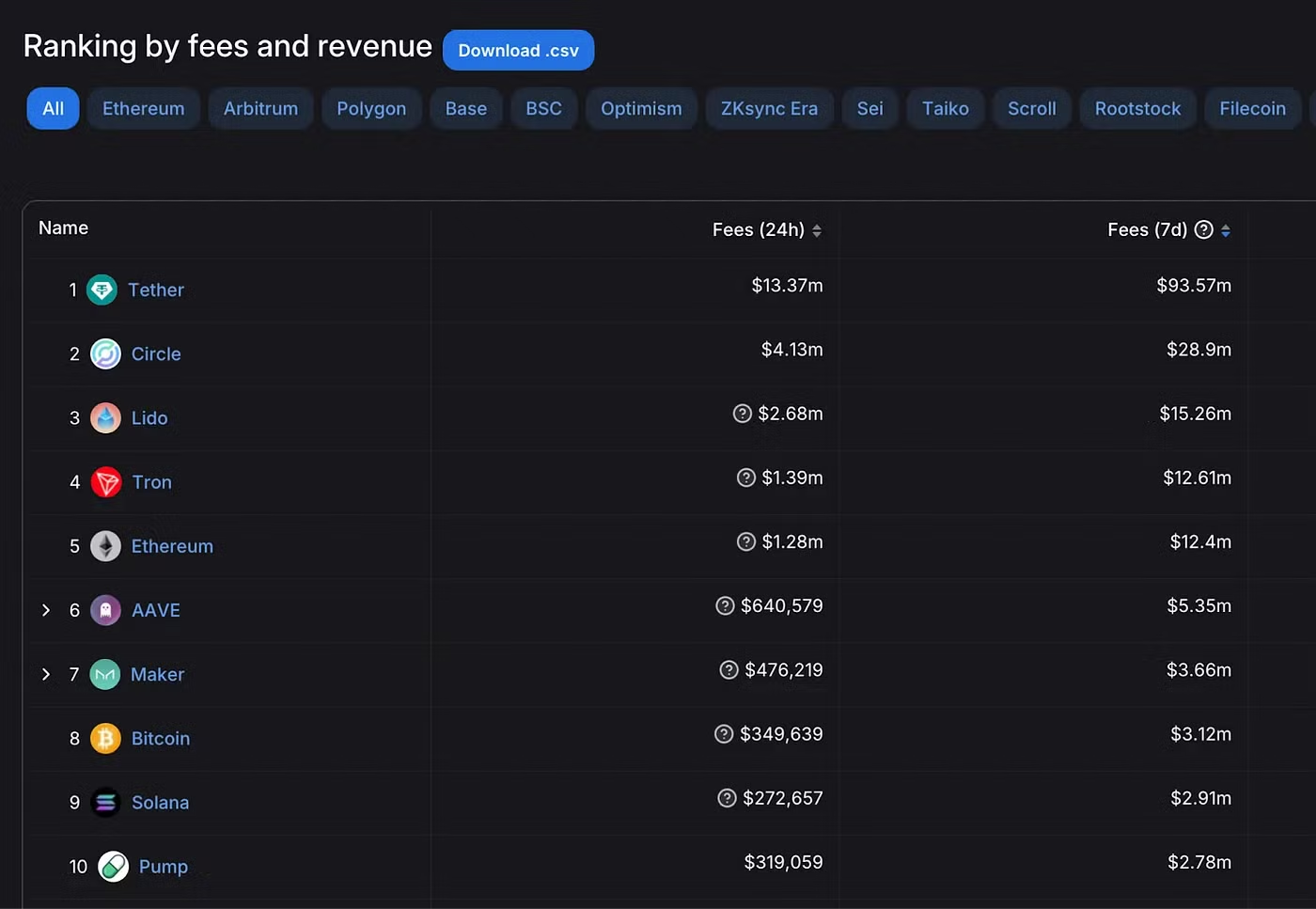The width and height of the screenshot is (1316, 909).
Task: Switch to the Arbitrum chain tab
Action: 260,108
